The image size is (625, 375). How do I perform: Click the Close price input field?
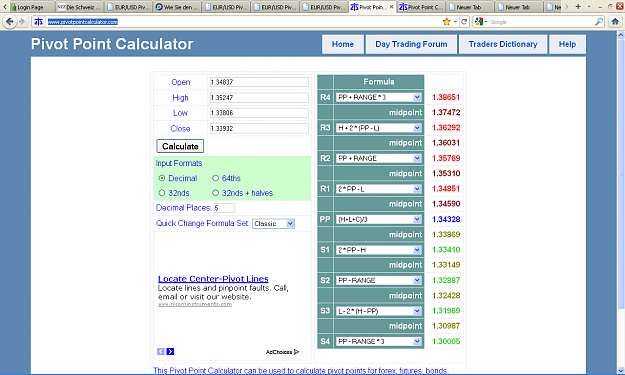pyautogui.click(x=259, y=128)
